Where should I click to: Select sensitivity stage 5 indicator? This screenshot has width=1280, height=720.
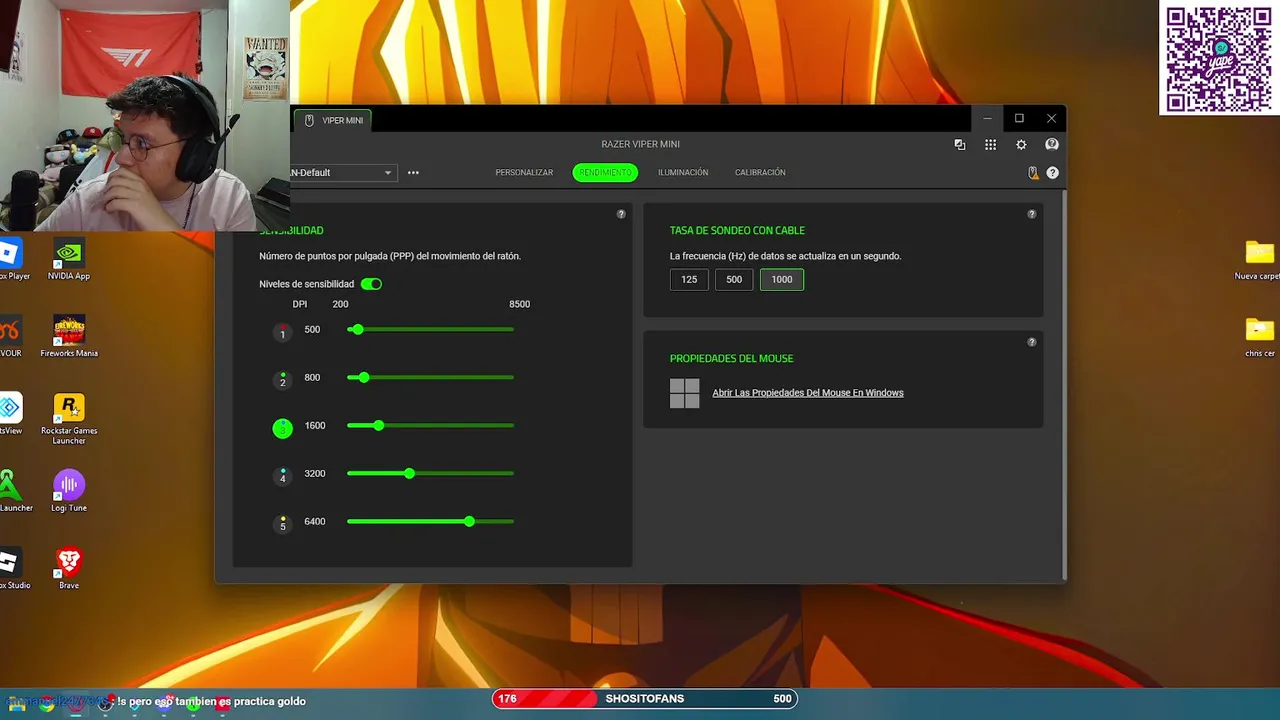[282, 523]
